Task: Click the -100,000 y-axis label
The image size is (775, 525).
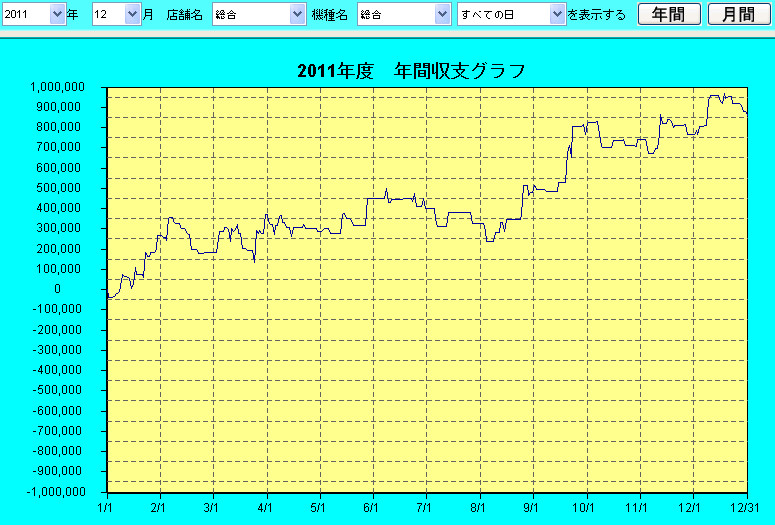Action: [x=59, y=309]
